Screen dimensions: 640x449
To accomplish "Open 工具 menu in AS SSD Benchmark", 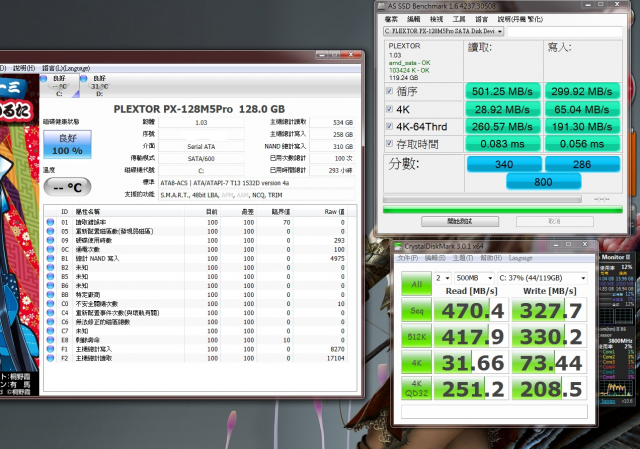I will [459, 19].
